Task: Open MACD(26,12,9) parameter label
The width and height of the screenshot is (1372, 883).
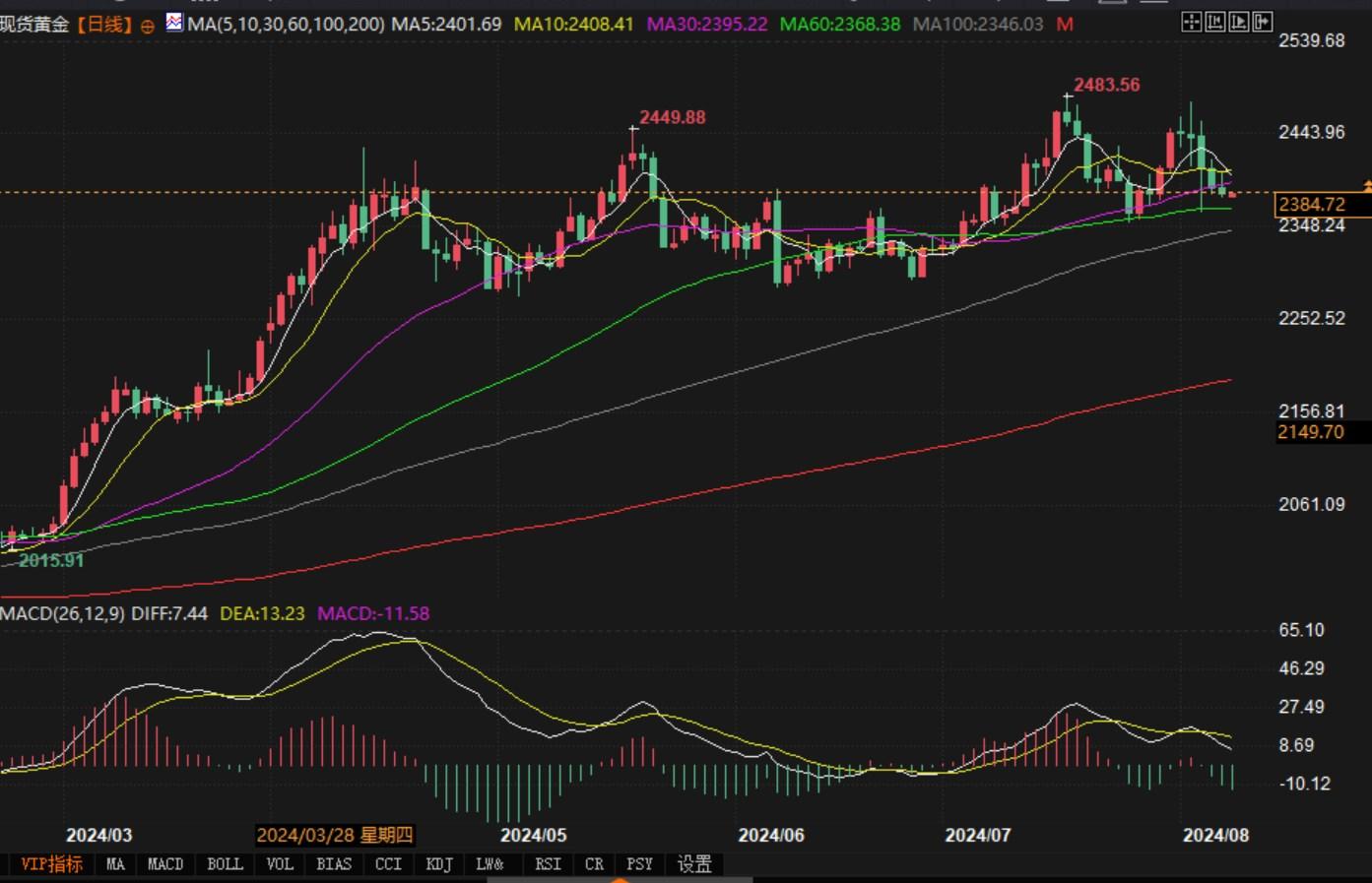Action: 62,613
